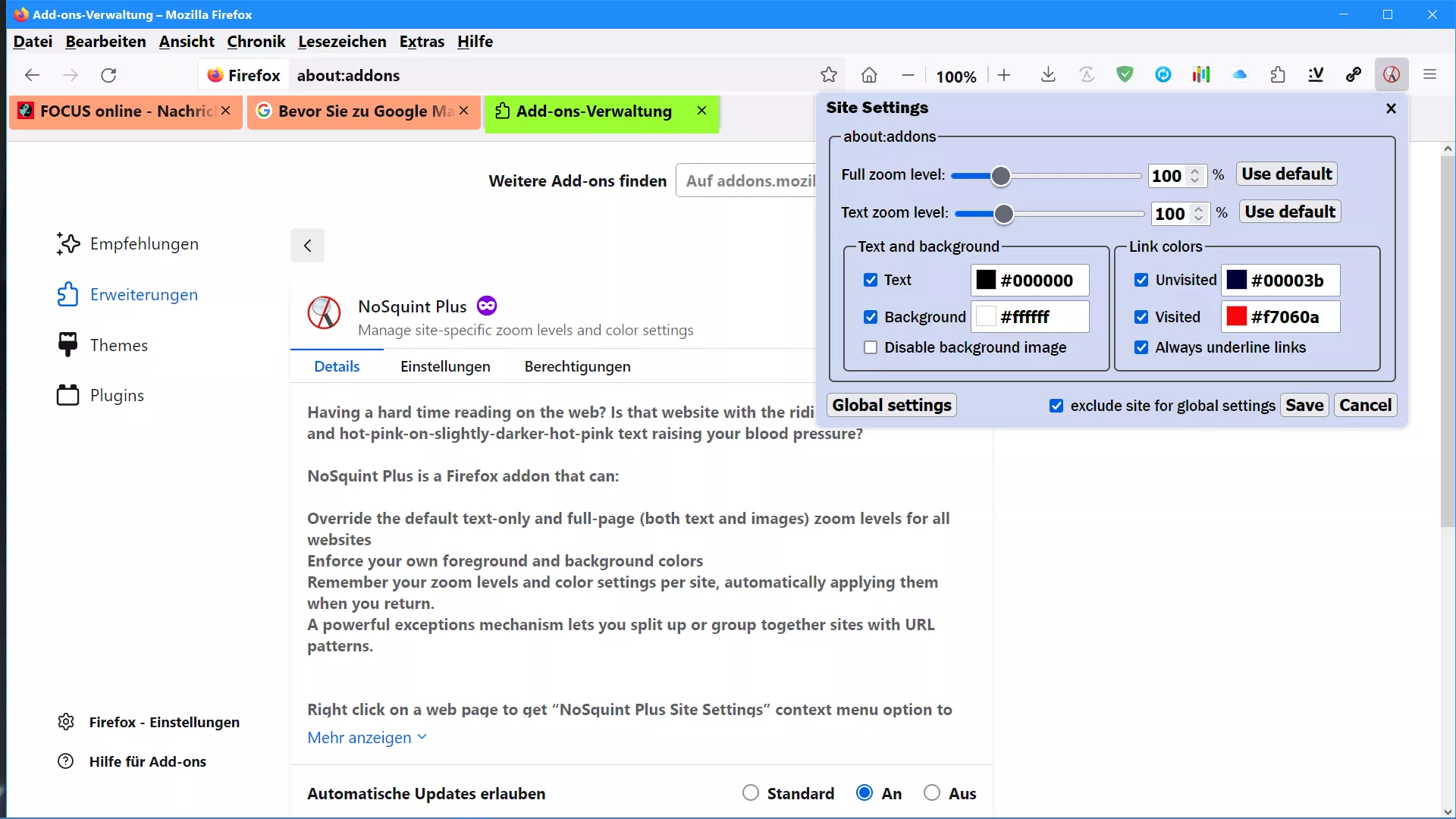Click the Global settings button
This screenshot has height=819, width=1456.
pyautogui.click(x=891, y=405)
